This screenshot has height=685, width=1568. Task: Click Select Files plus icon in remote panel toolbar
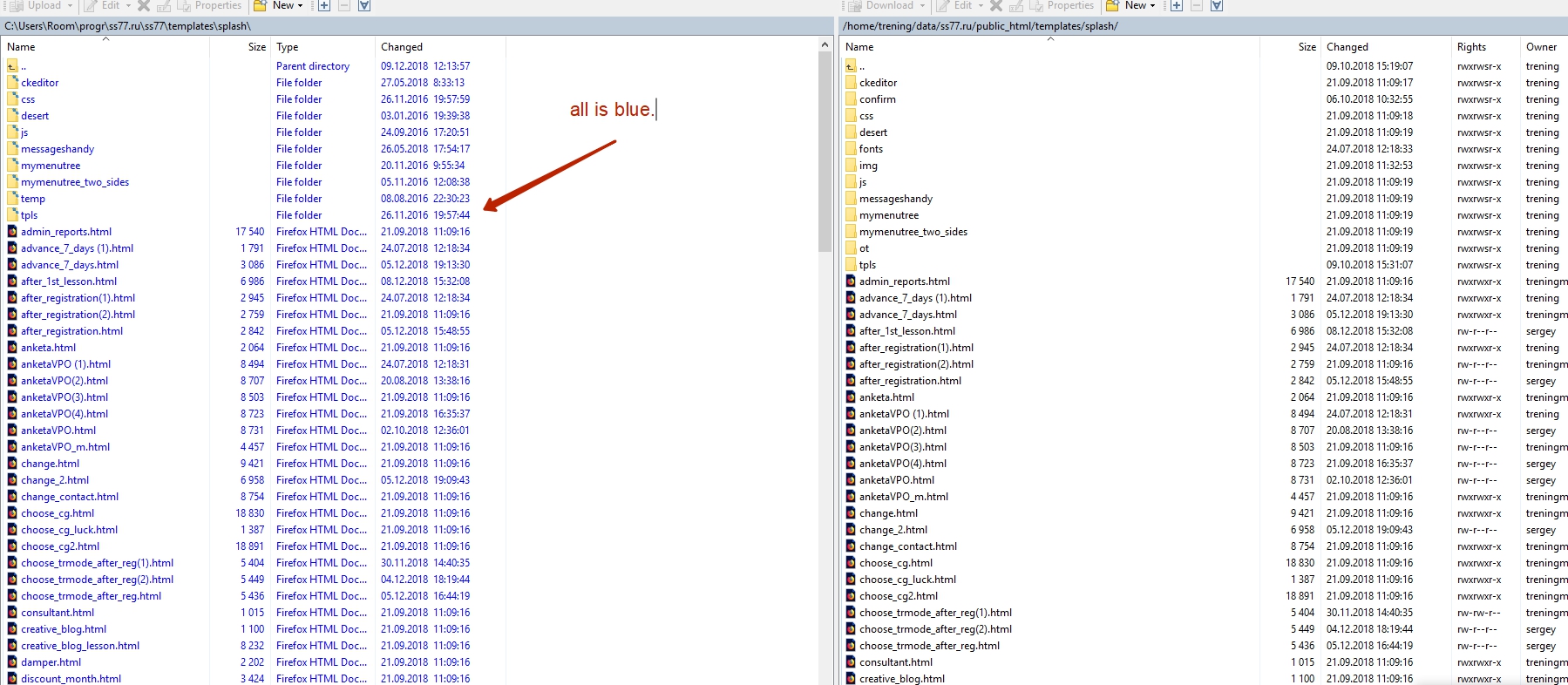[1176, 6]
